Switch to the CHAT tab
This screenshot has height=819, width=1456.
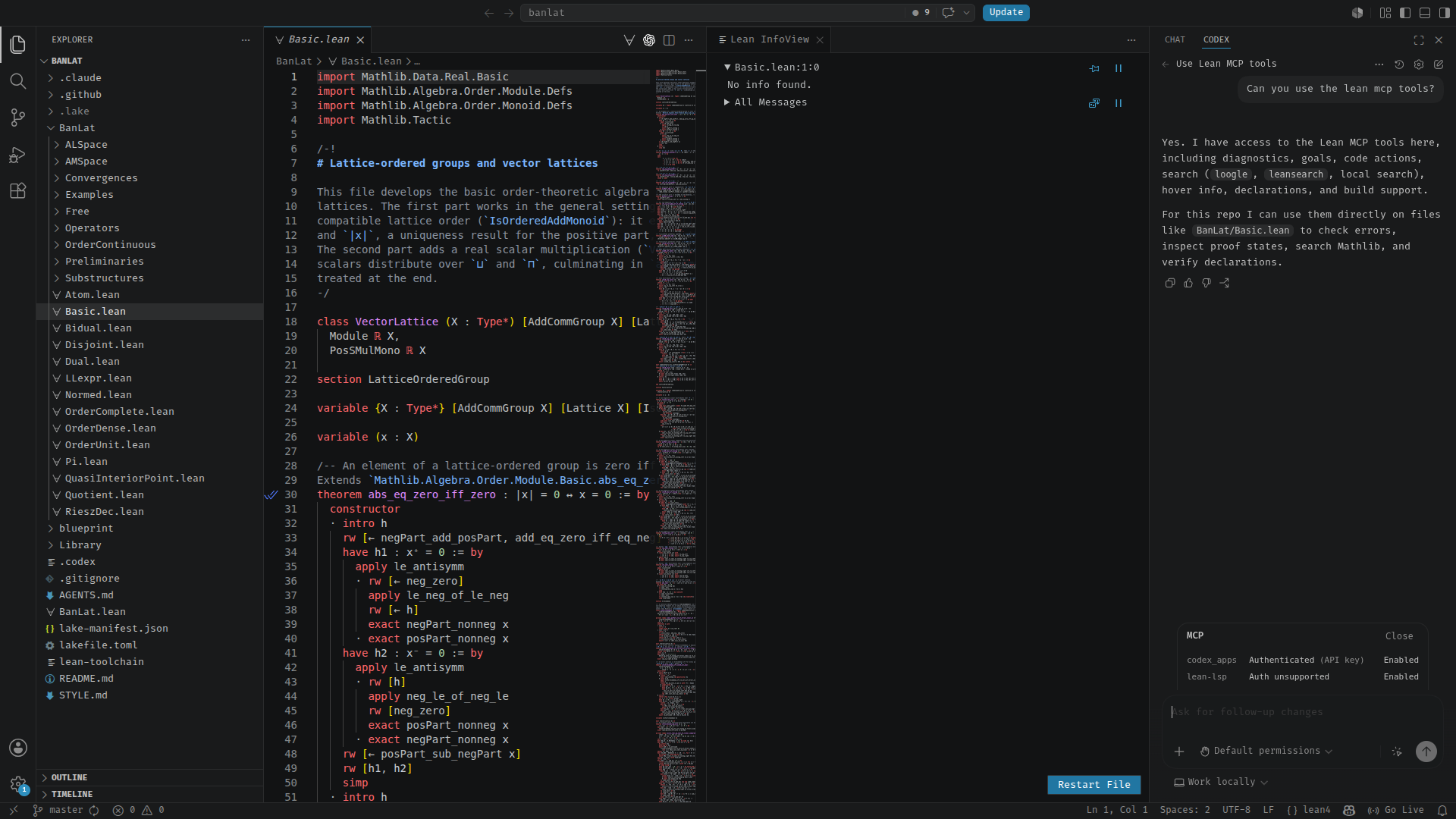click(1175, 40)
